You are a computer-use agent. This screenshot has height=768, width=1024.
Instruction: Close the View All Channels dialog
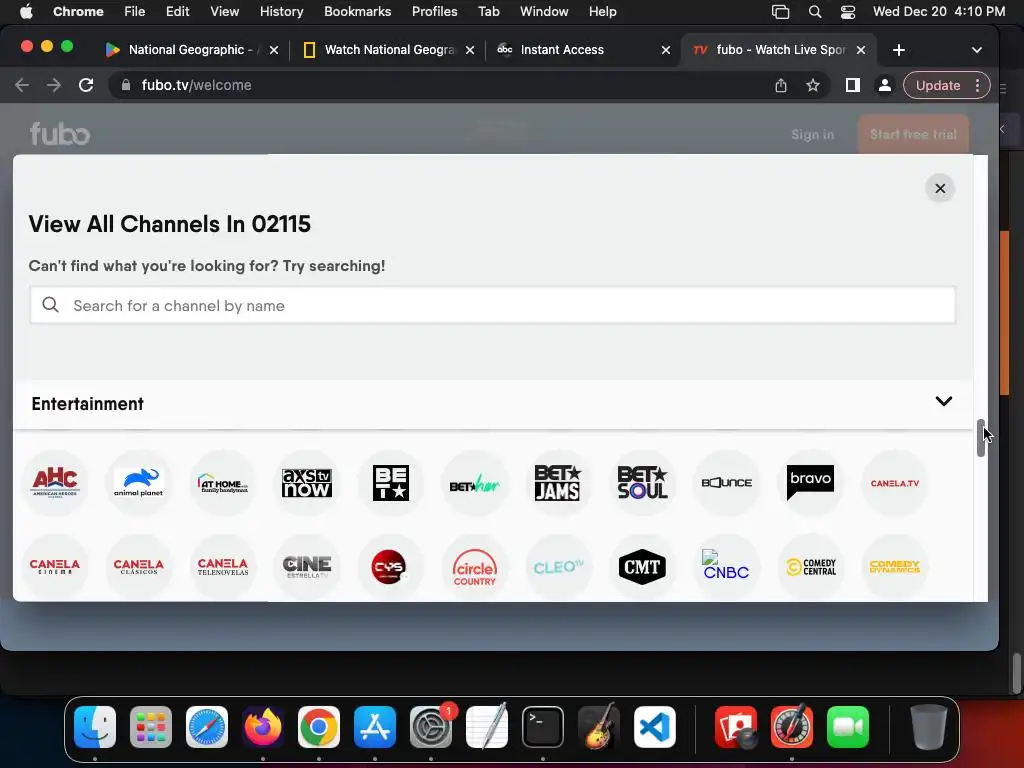click(x=940, y=188)
